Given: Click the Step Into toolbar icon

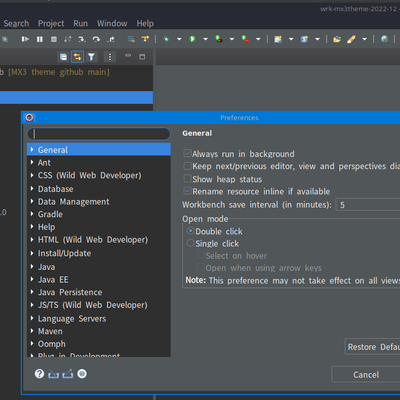Looking at the screenshot, I should pyautogui.click(x=82, y=39).
